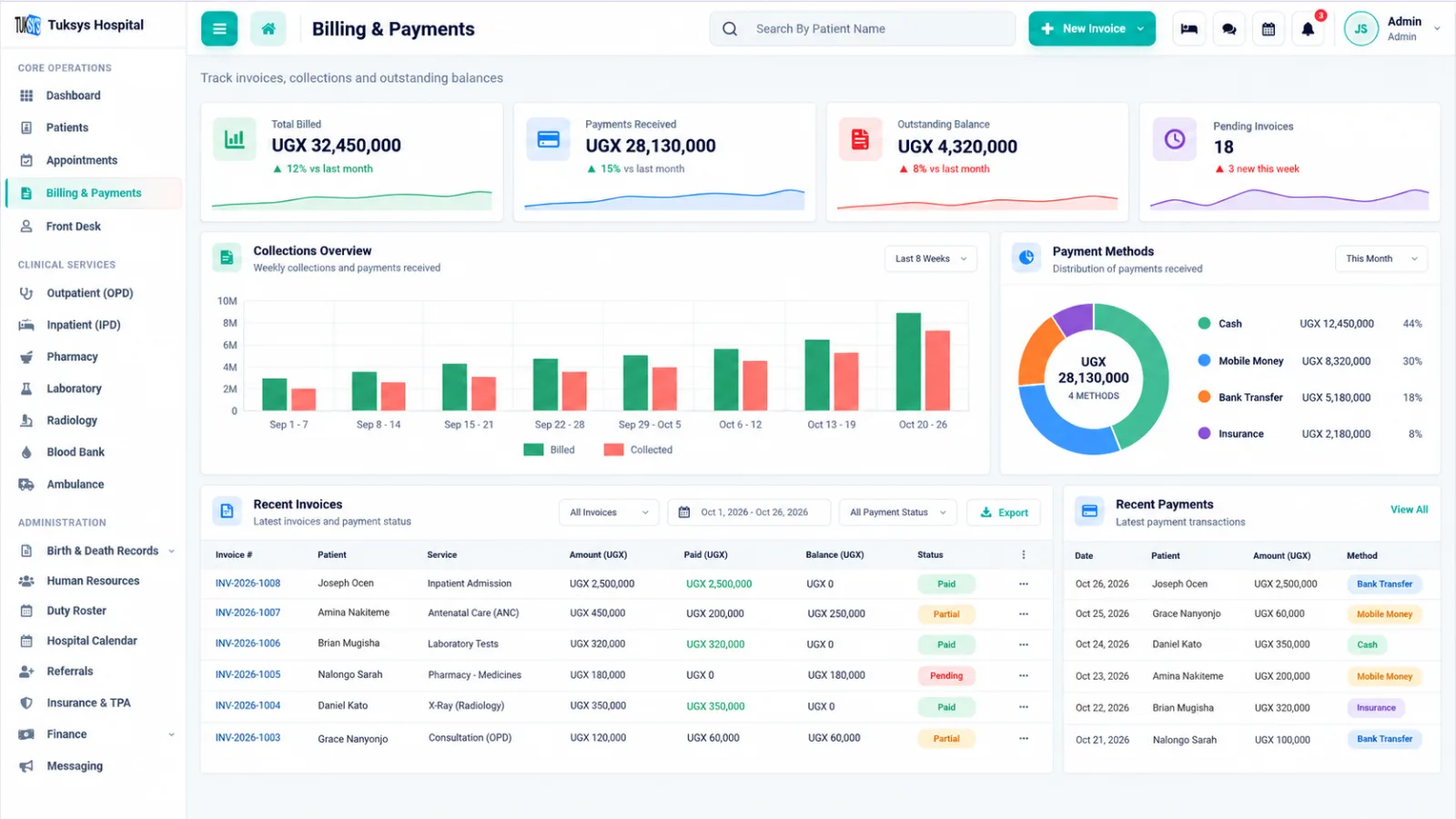Click the Recent Invoices document icon
The width and height of the screenshot is (1456, 819).
coord(227,511)
